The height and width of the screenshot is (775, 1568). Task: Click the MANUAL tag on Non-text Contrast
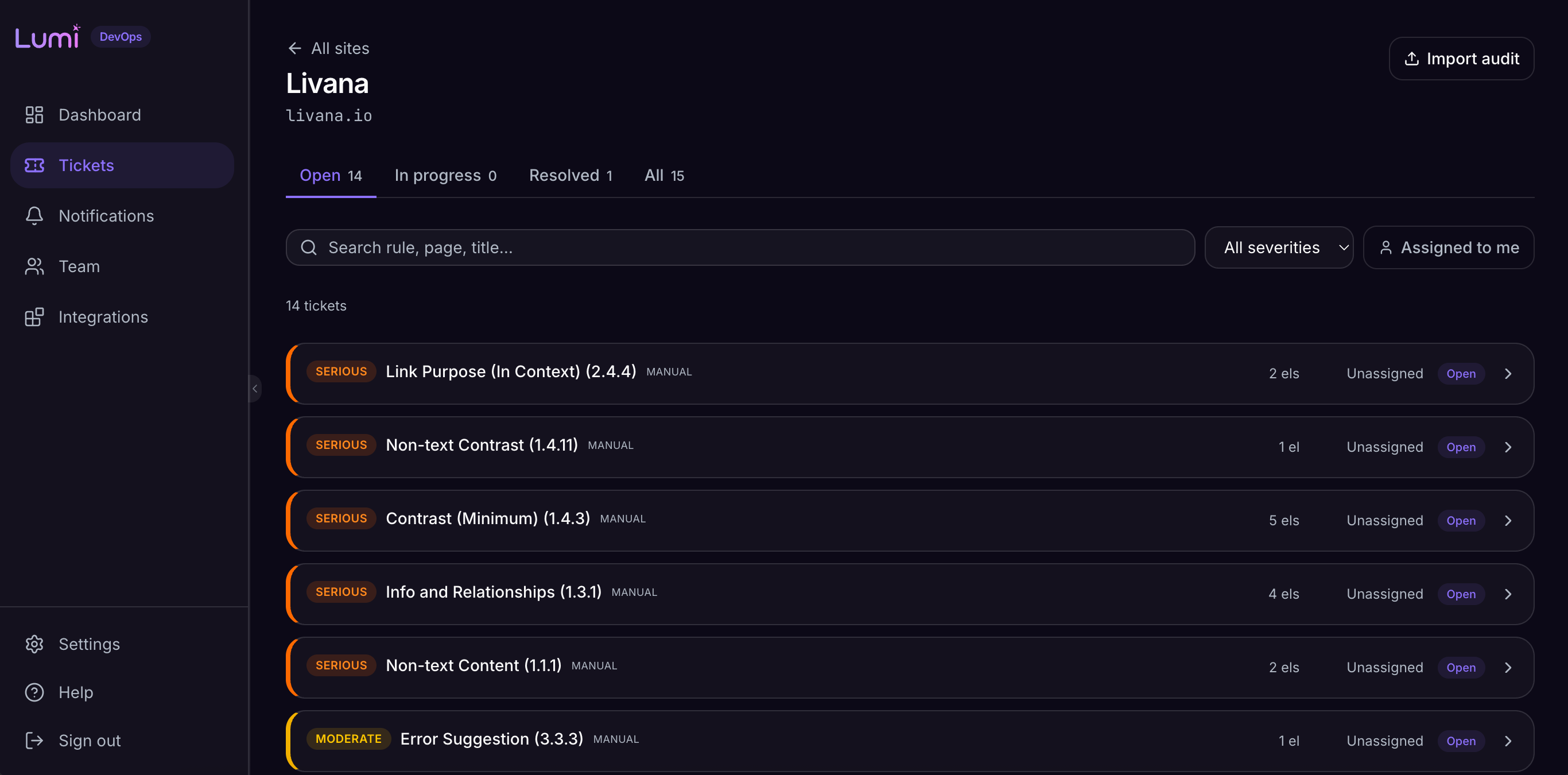(x=611, y=445)
